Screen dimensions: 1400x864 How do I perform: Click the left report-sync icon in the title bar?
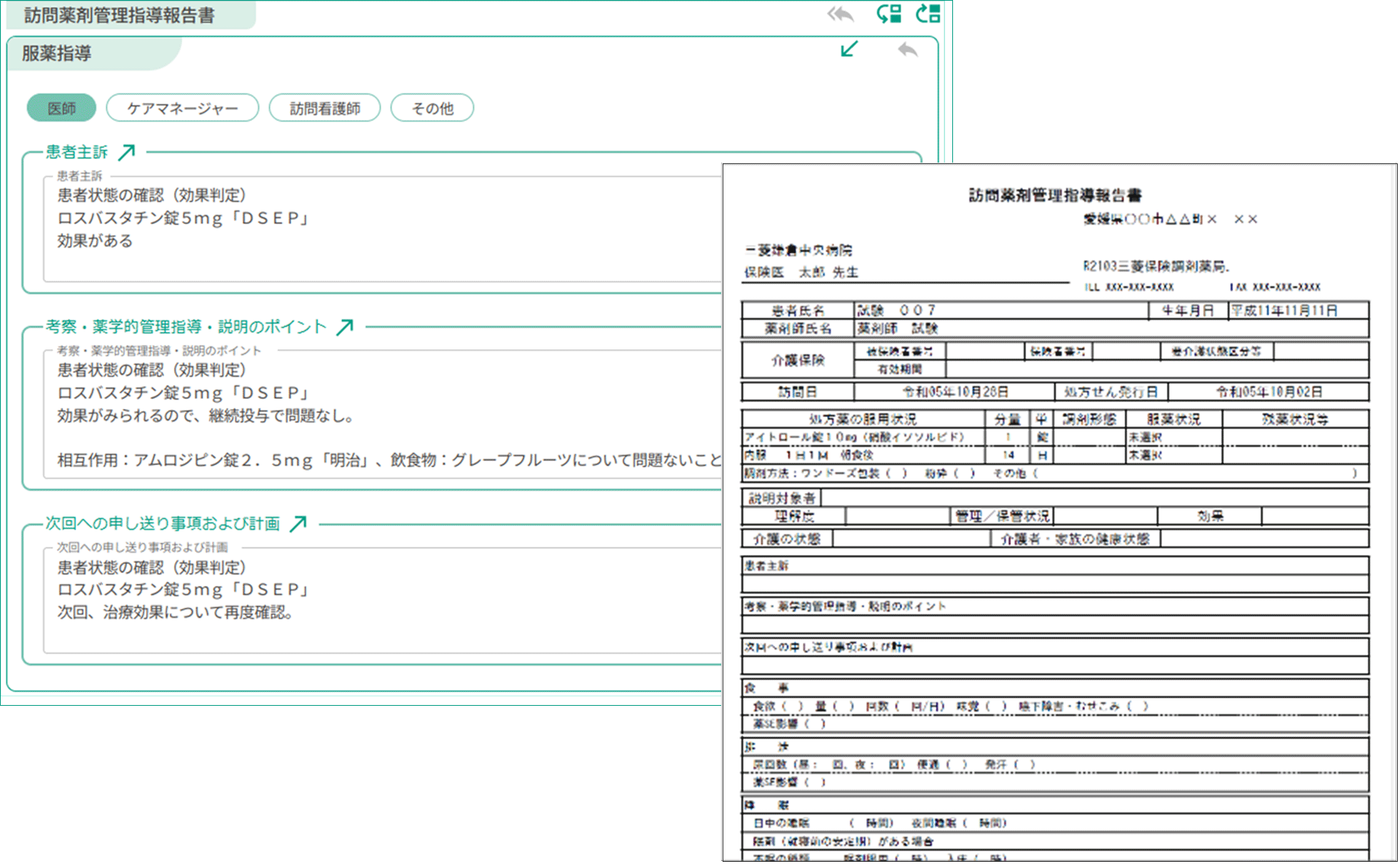[x=887, y=13]
